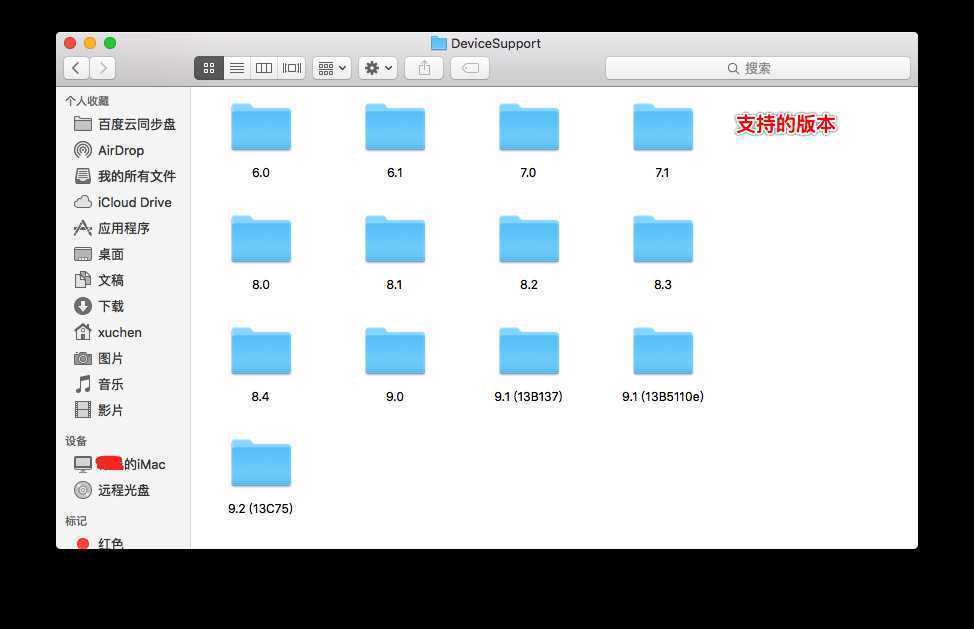
Task: Select the 8.3 folder
Action: 663,240
